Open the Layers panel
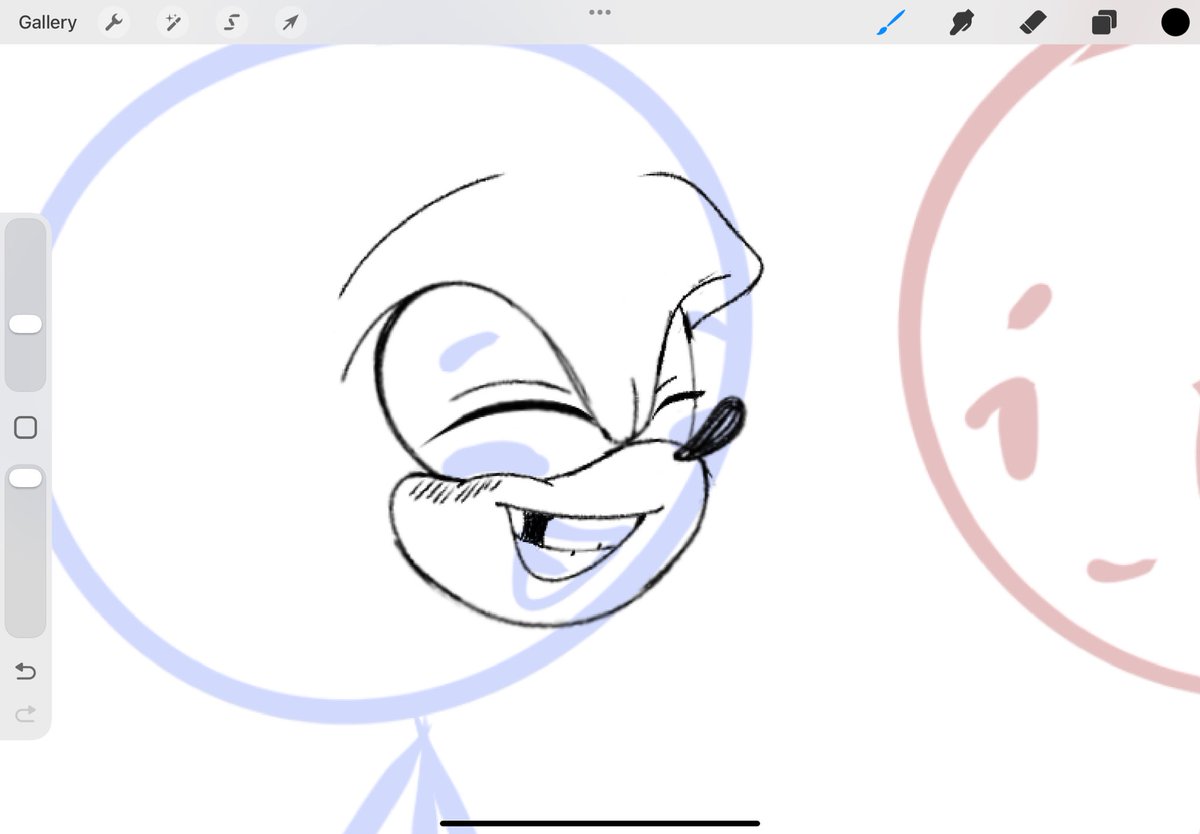The height and width of the screenshot is (834, 1200). point(1104,21)
